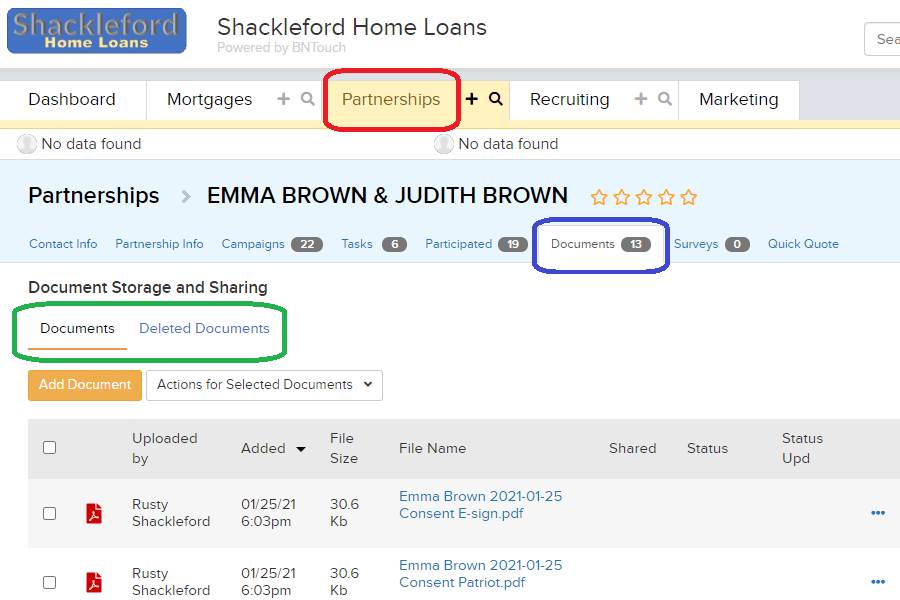The width and height of the screenshot is (900, 600).
Task: Open the Recruiting tab
Action: (x=569, y=99)
